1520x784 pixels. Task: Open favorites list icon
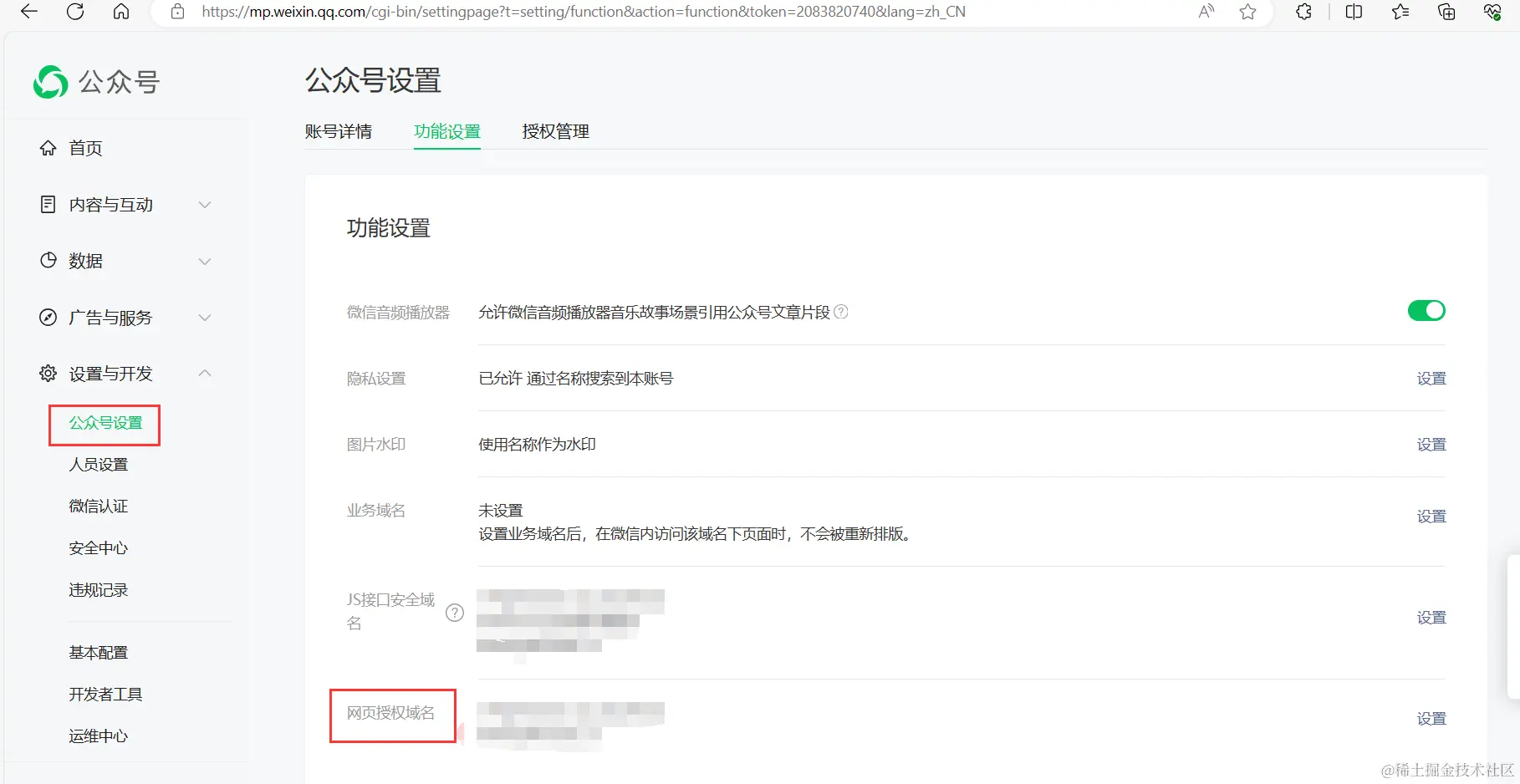click(x=1400, y=12)
